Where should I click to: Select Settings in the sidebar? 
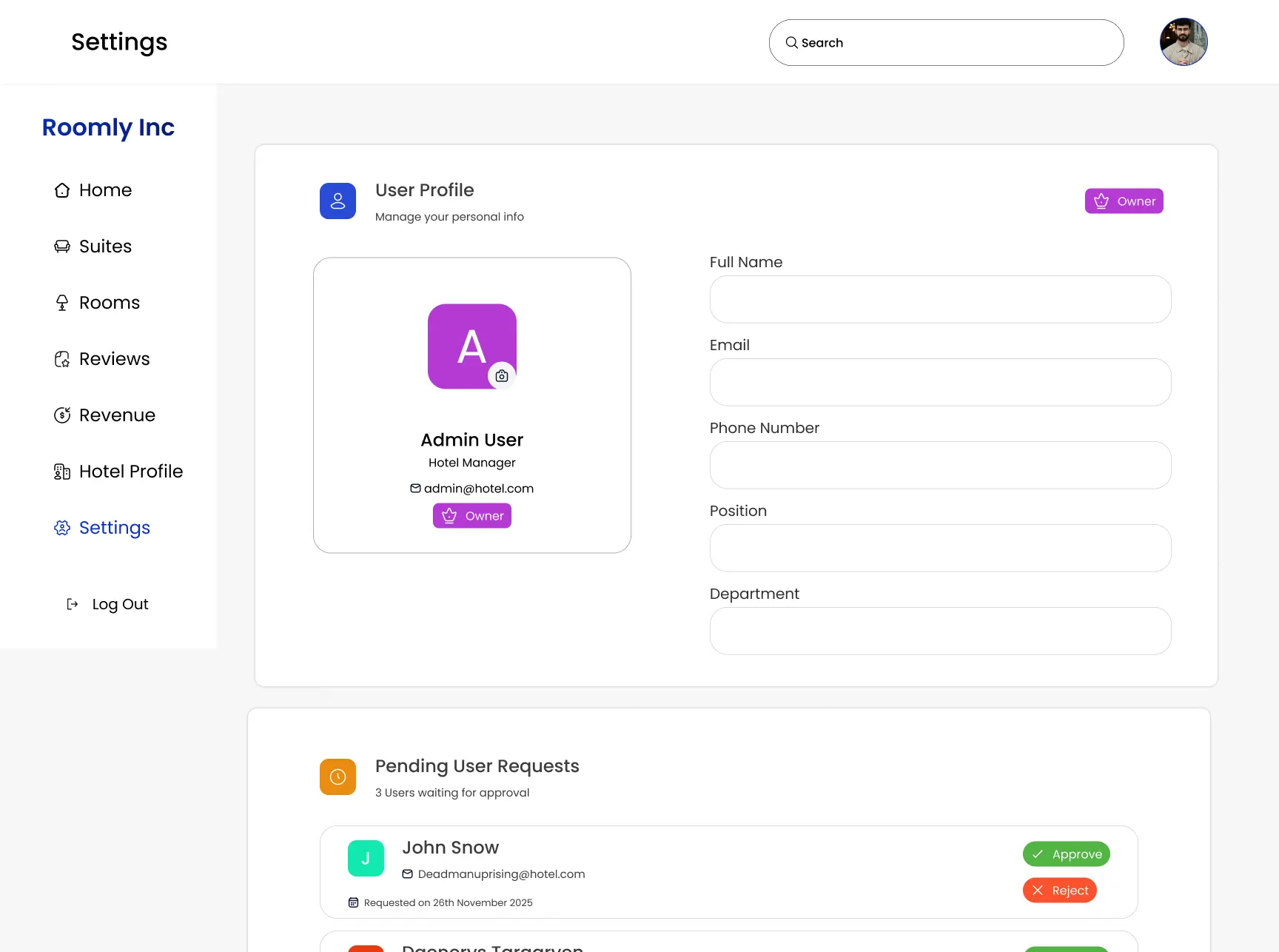click(102, 528)
